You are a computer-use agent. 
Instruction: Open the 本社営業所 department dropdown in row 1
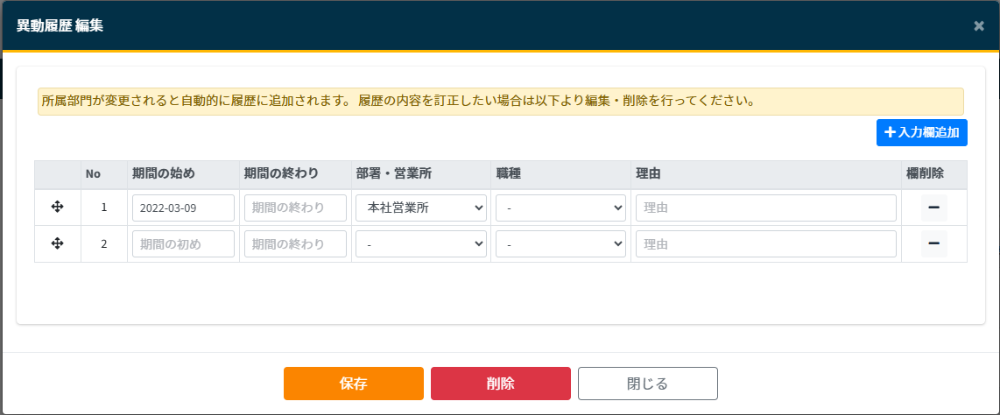(420, 208)
